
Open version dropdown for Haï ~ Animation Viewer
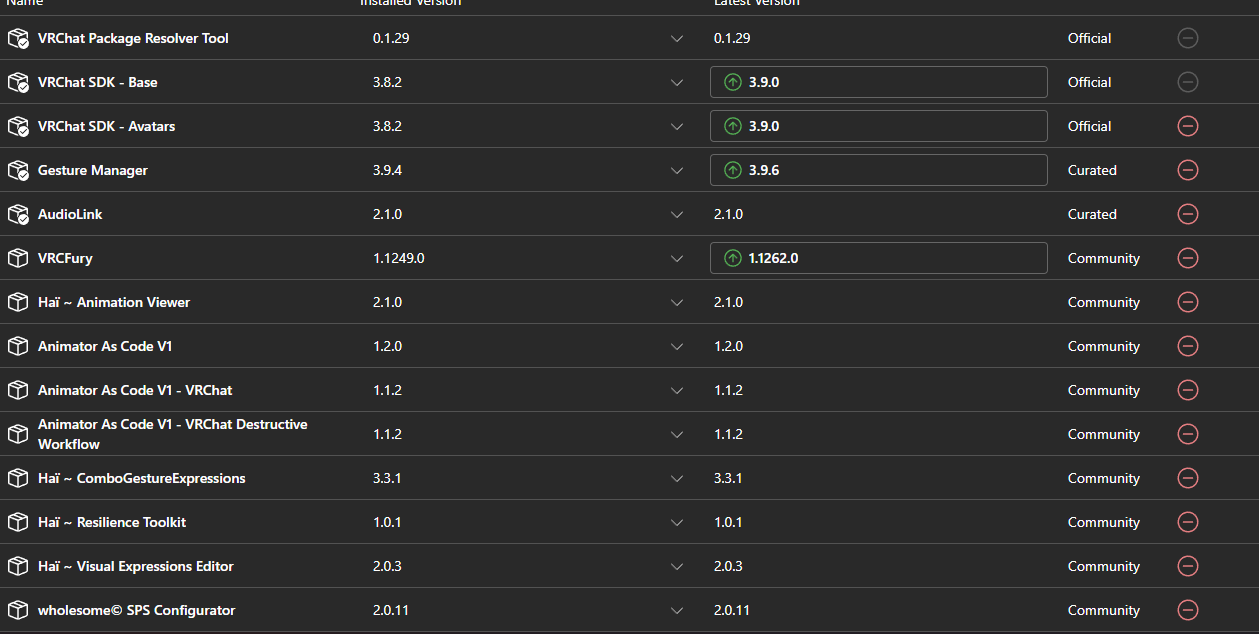pyautogui.click(x=677, y=302)
